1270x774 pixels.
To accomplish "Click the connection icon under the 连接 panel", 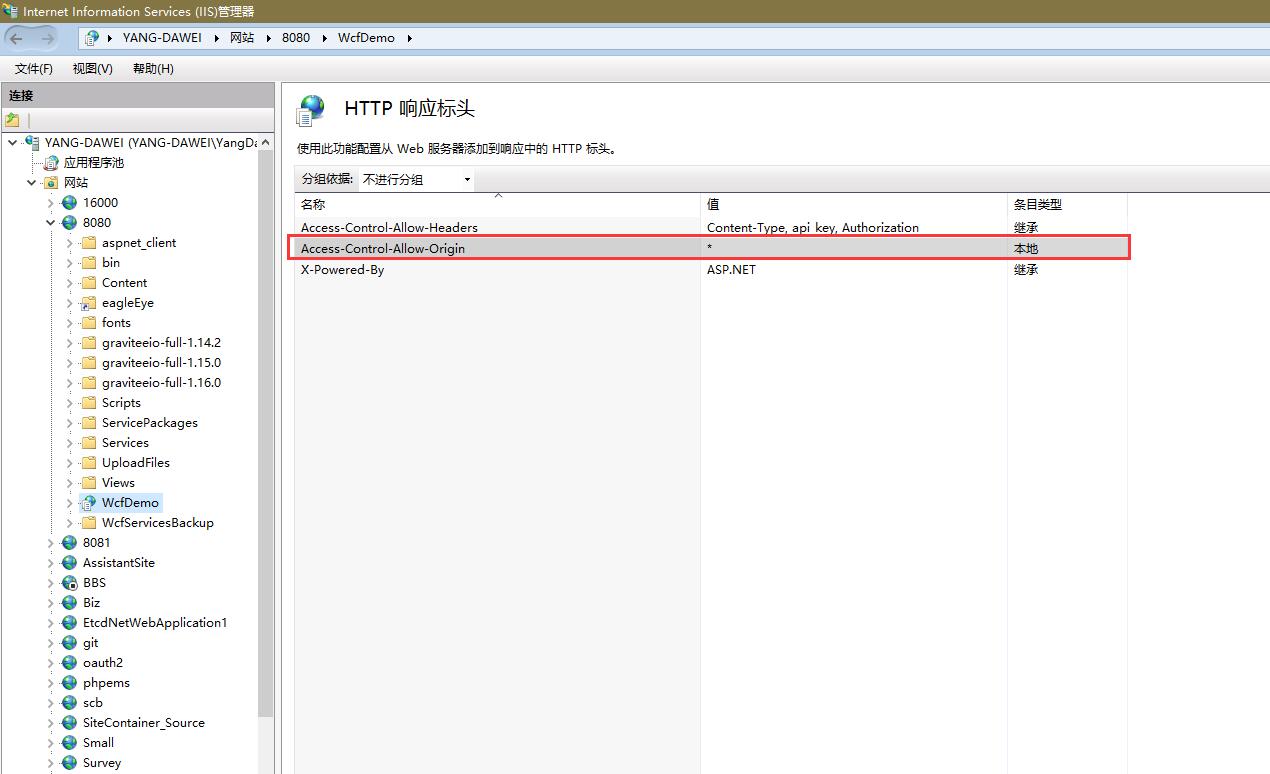I will (13, 118).
